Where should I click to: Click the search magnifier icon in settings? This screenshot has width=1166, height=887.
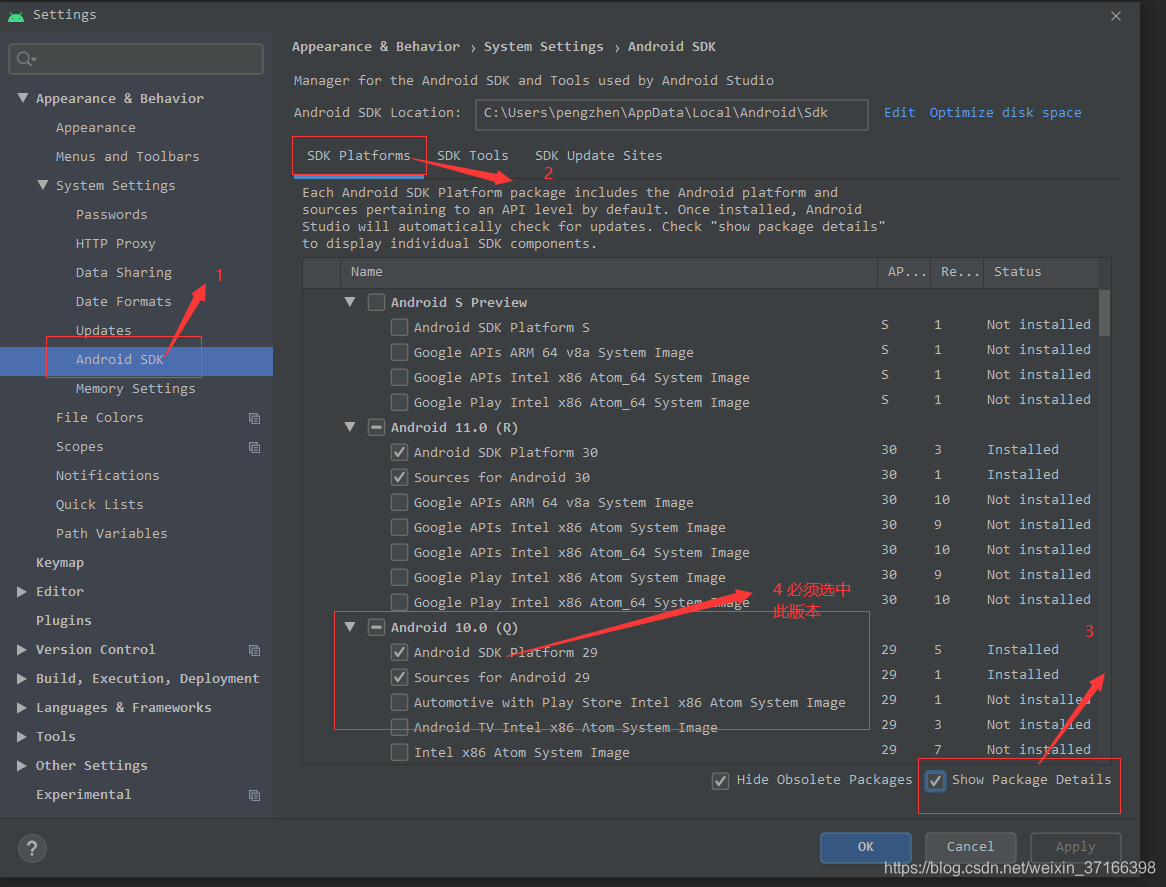point(25,59)
